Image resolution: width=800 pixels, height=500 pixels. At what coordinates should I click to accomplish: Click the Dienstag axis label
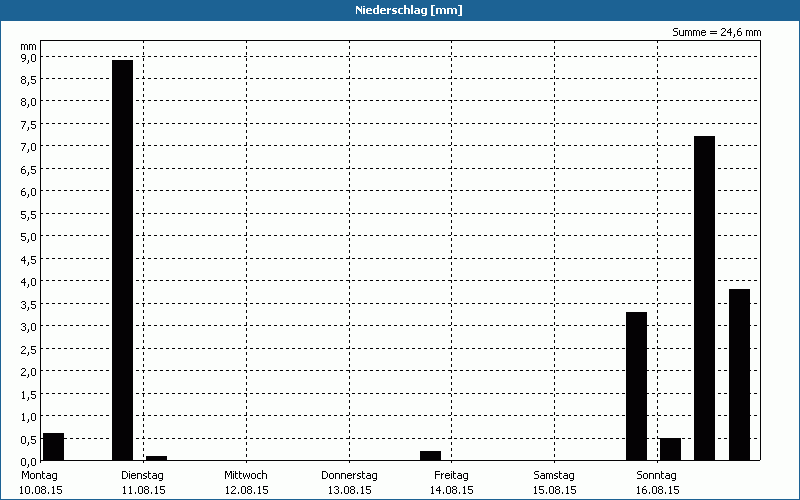click(x=142, y=475)
